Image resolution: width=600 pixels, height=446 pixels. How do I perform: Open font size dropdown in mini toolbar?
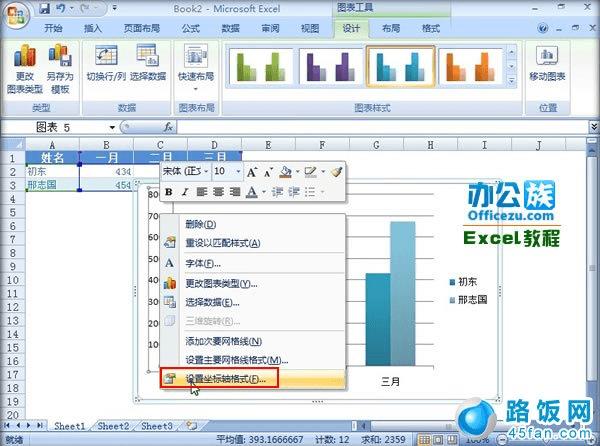238,171
